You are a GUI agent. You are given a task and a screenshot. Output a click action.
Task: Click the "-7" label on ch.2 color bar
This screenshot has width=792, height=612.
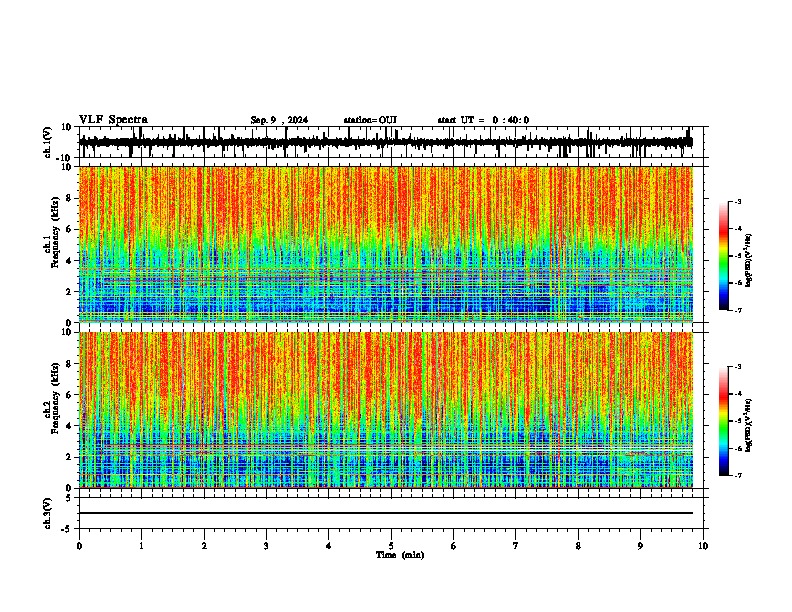tap(737, 475)
